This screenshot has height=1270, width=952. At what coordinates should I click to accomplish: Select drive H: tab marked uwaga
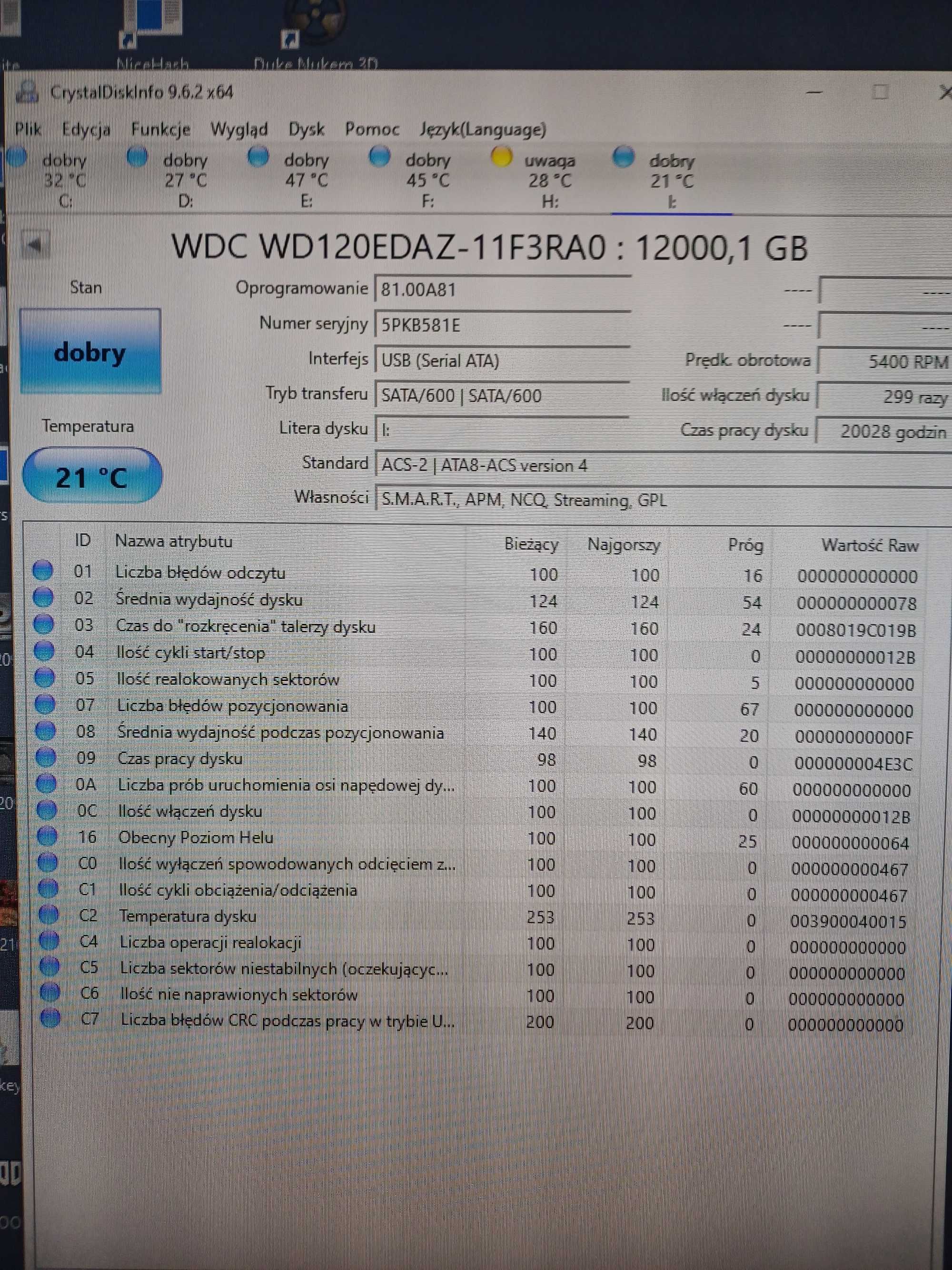click(536, 180)
